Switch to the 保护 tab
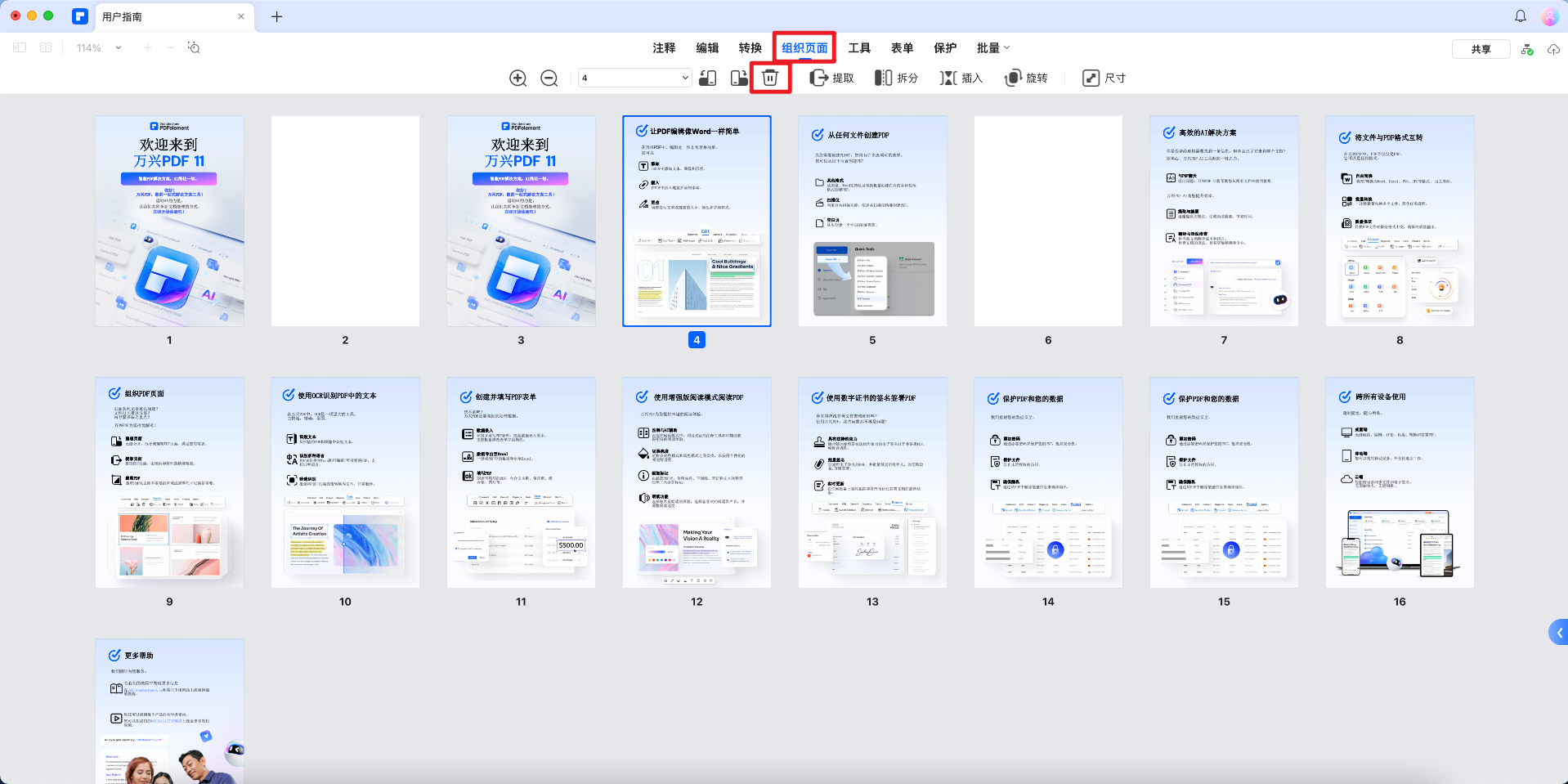This screenshot has width=1568, height=784. click(x=944, y=47)
